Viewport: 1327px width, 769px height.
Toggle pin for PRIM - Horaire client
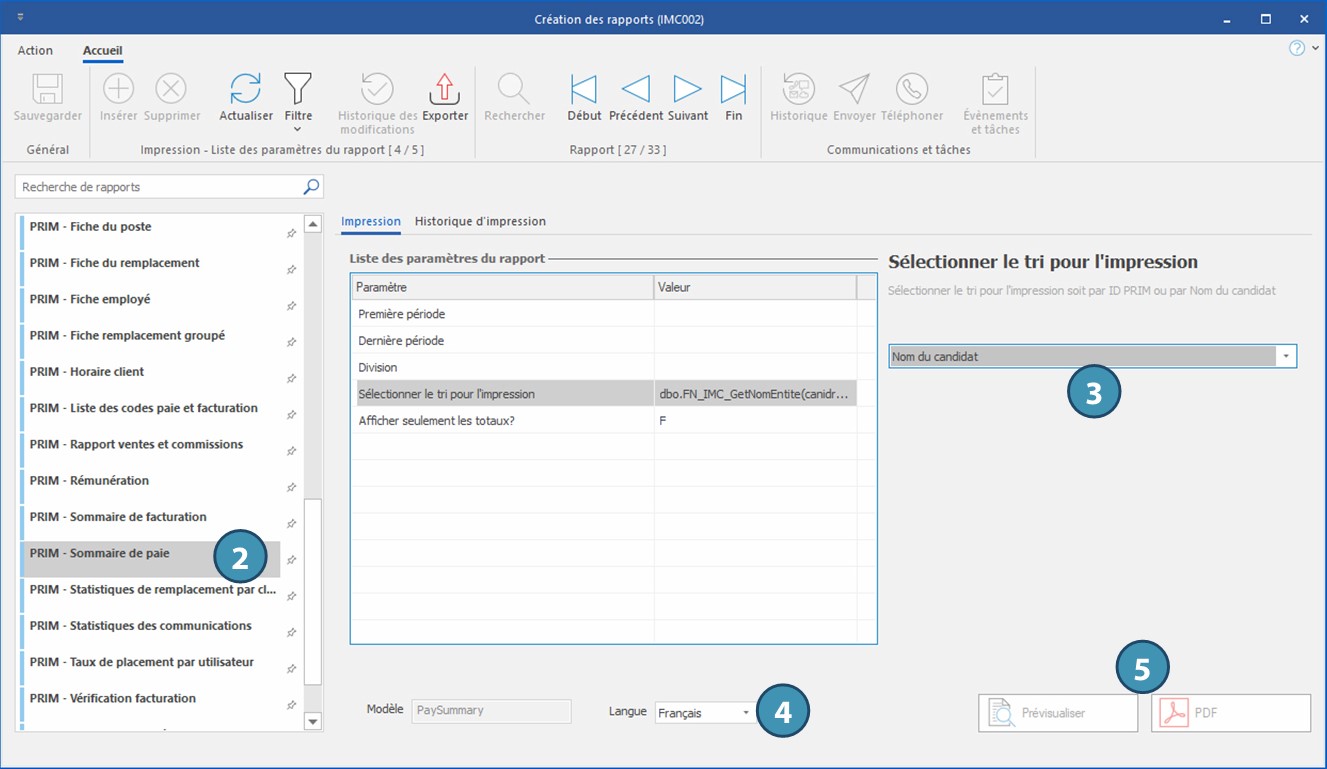coord(291,378)
